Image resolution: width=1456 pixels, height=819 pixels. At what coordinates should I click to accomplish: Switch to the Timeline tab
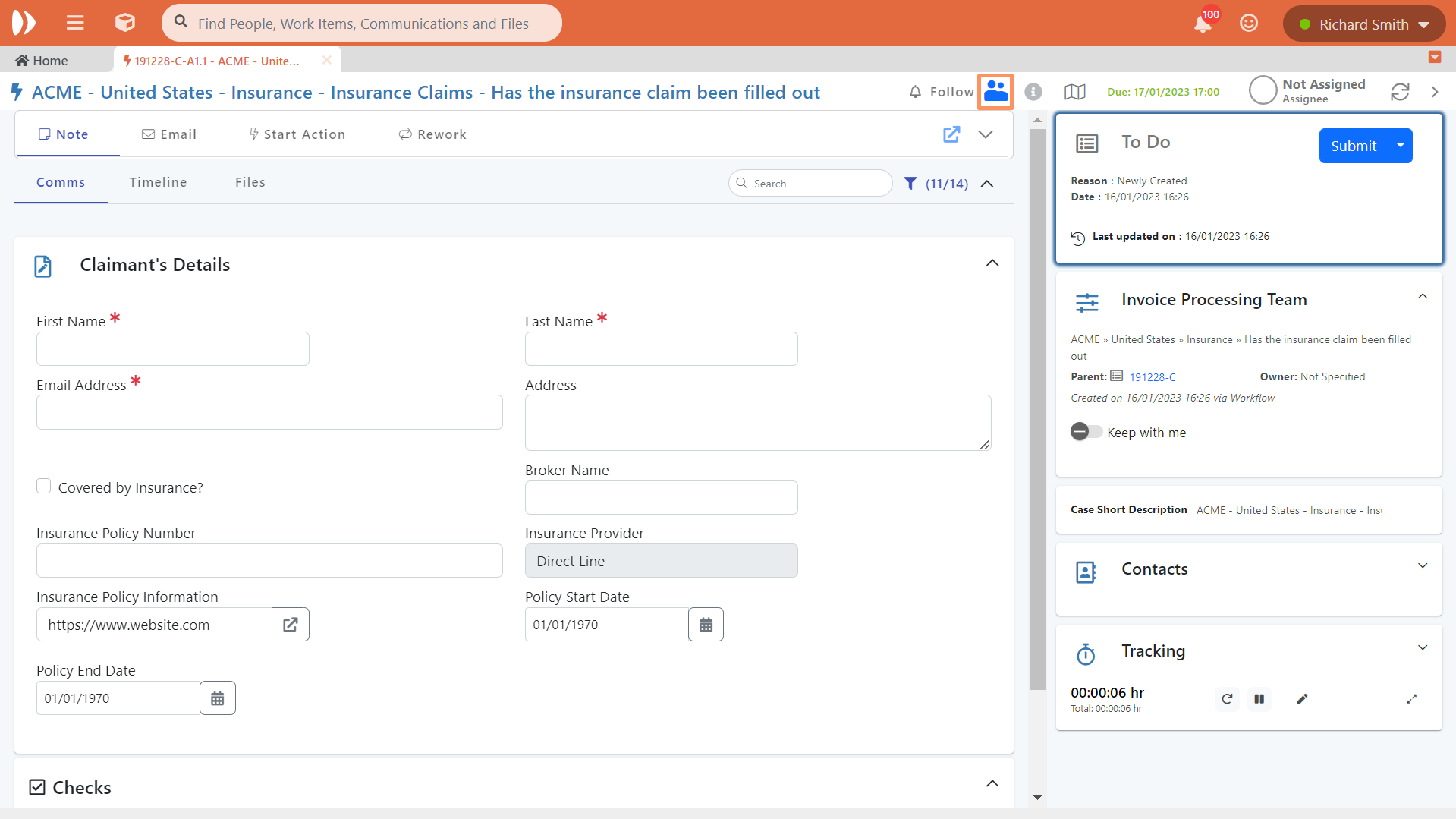[158, 182]
